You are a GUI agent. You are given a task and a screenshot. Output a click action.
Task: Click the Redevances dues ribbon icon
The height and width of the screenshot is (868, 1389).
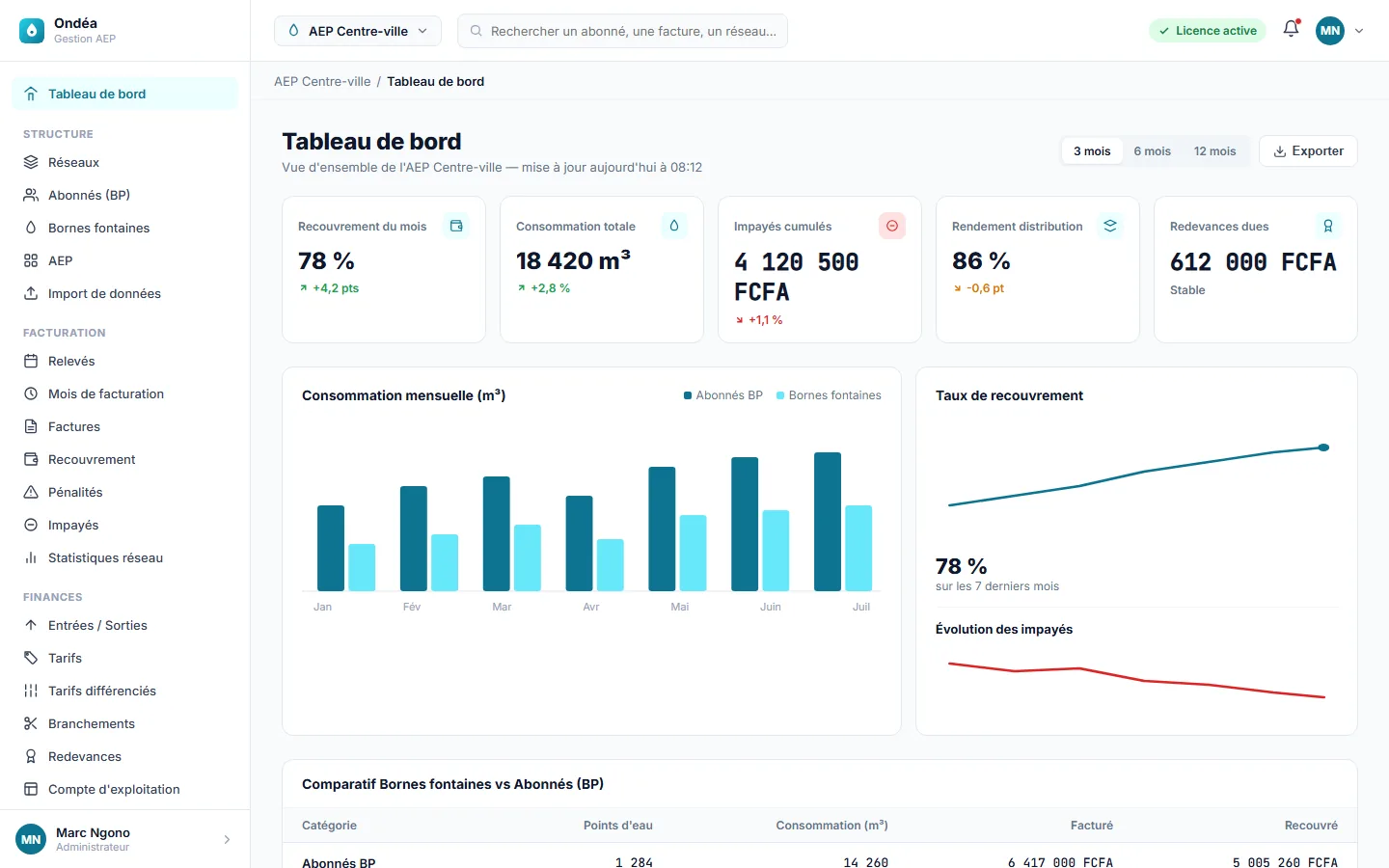click(1328, 226)
